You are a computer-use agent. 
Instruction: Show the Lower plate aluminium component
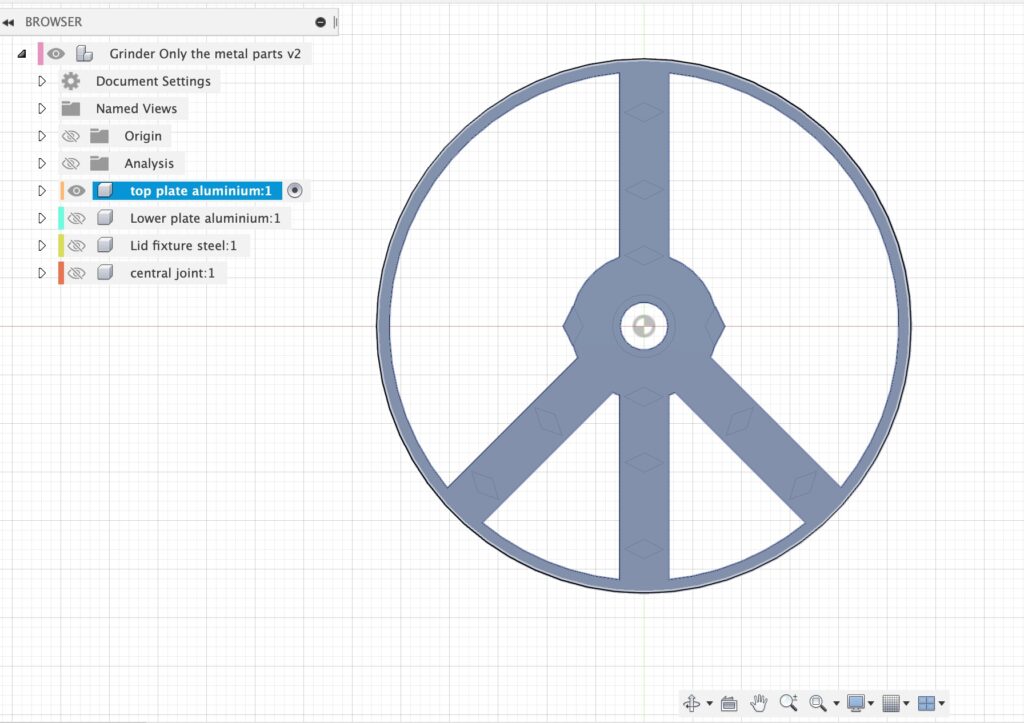[77, 218]
